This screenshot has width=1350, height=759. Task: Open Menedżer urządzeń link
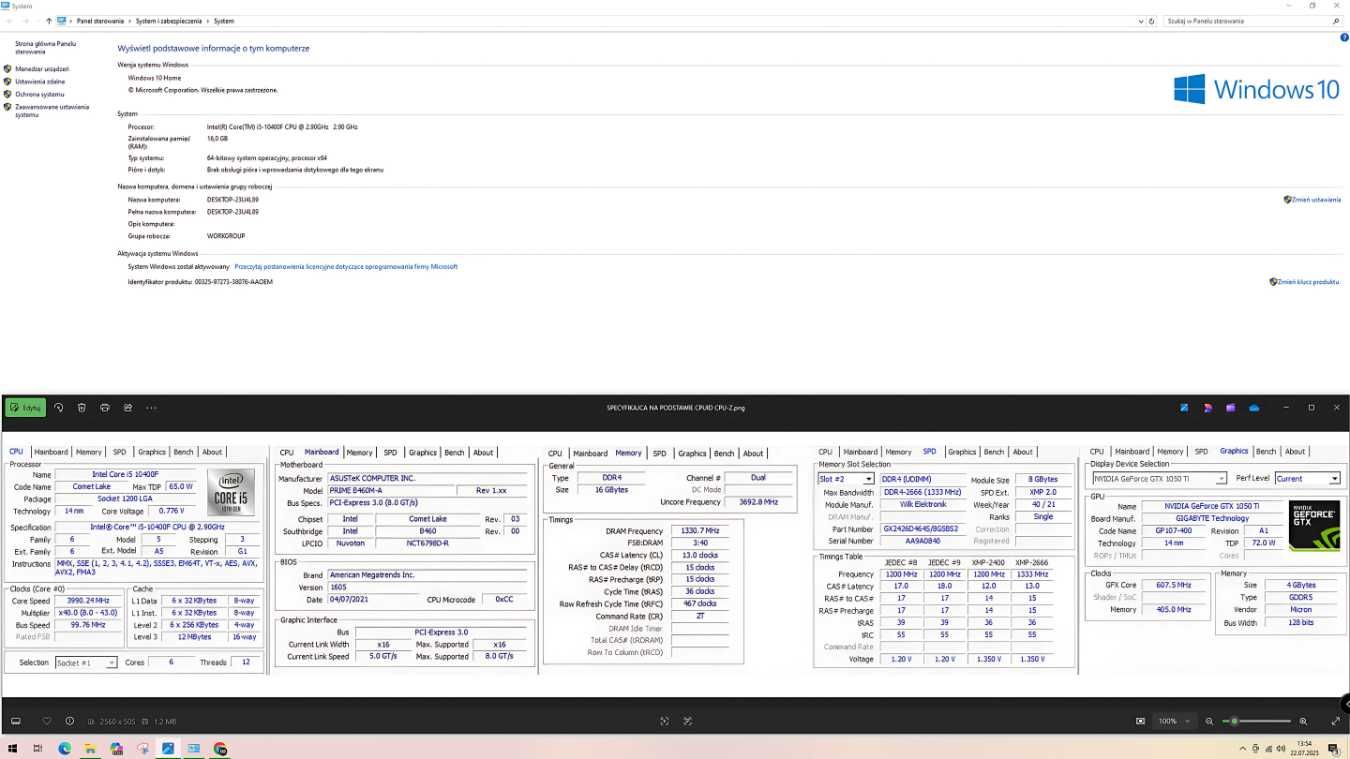[x=42, y=69]
